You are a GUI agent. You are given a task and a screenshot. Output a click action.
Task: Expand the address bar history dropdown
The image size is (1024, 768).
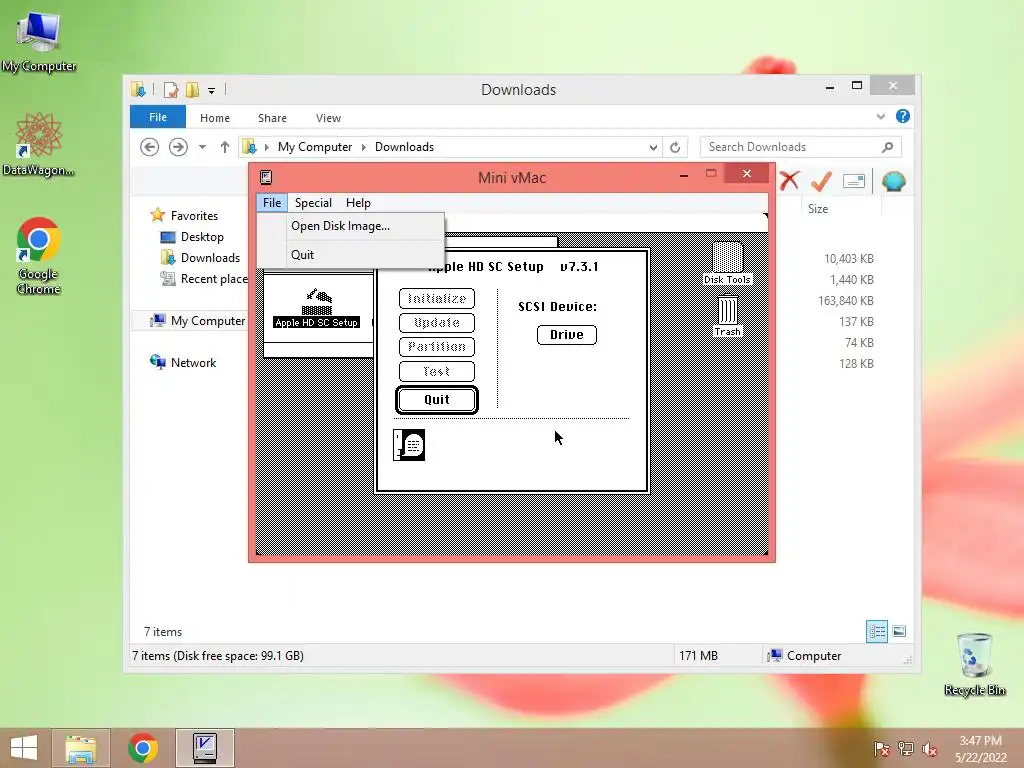pos(653,148)
